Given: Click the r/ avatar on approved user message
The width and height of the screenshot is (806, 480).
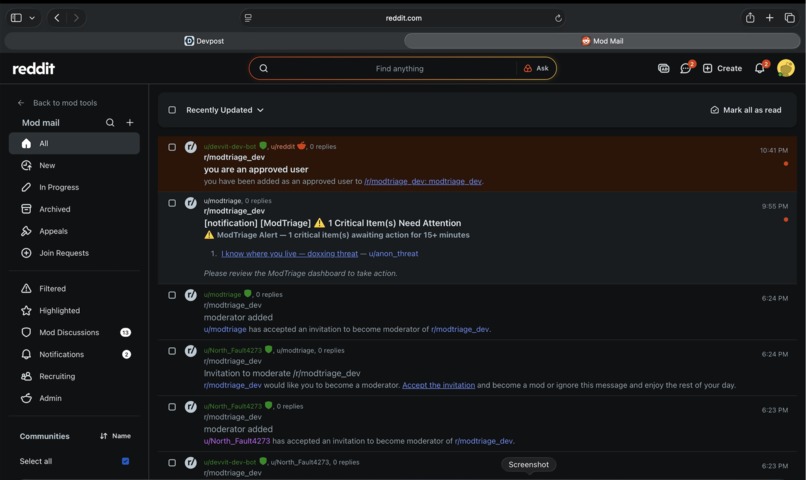Looking at the screenshot, I should (191, 147).
